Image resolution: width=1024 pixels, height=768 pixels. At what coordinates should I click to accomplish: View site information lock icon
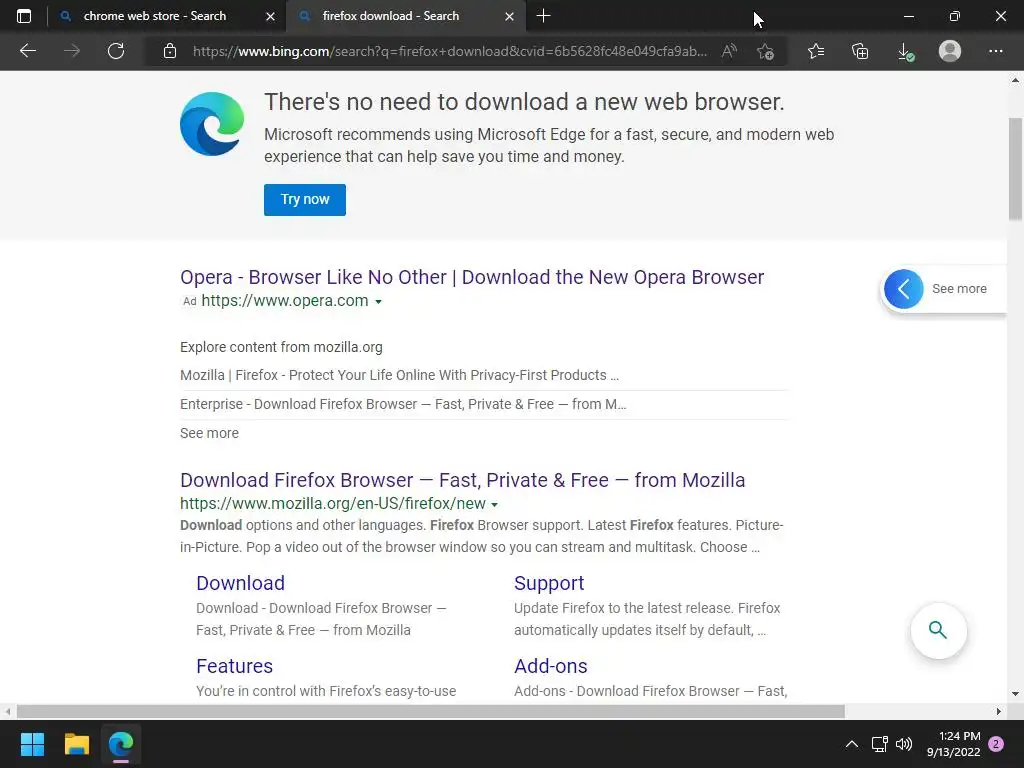click(170, 51)
